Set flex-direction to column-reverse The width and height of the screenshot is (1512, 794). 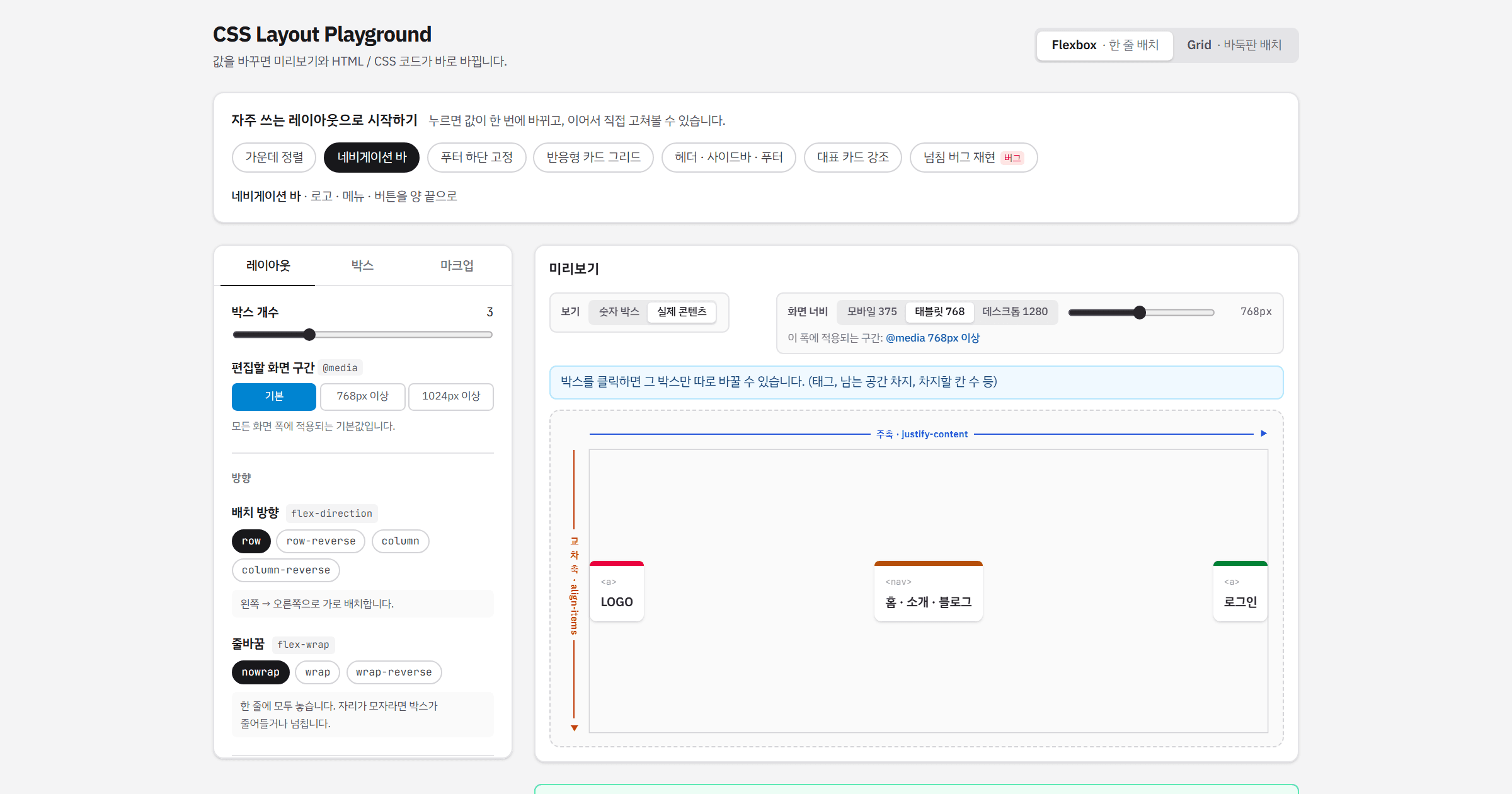(x=286, y=570)
